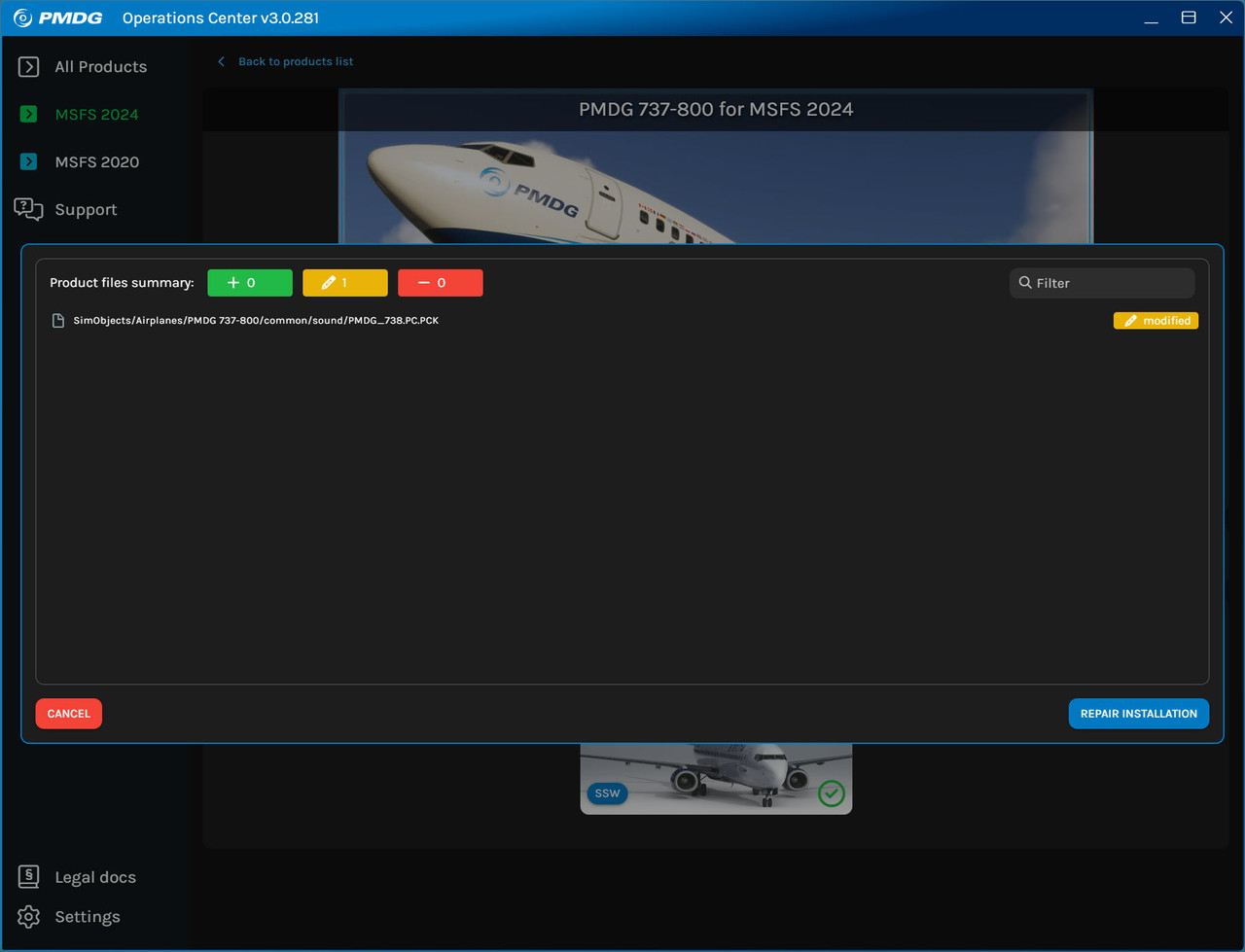Click the Repair Installation button
The image size is (1245, 952).
pyautogui.click(x=1139, y=714)
